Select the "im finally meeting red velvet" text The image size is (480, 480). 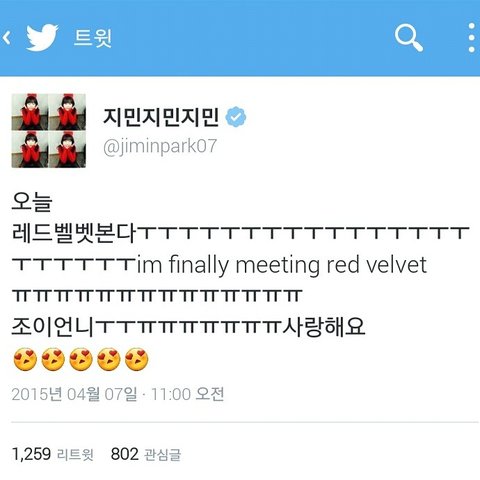pos(282,265)
